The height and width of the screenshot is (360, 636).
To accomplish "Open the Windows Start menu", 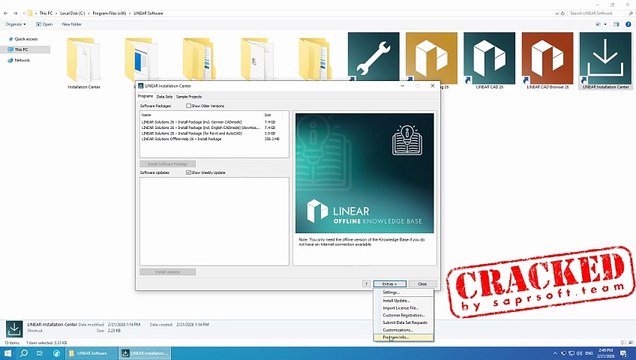I will click(8, 353).
